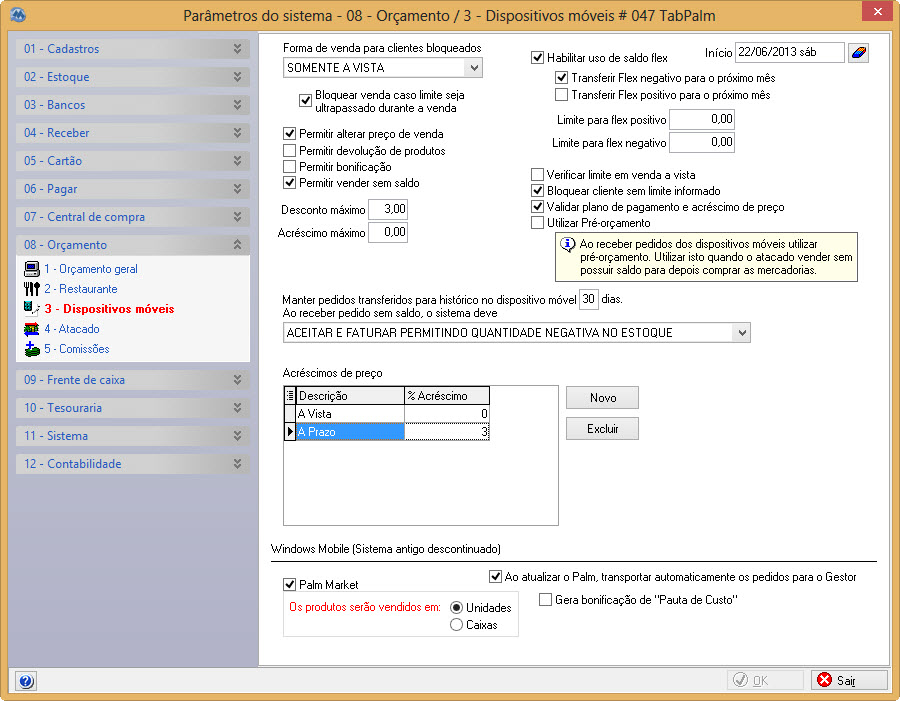
Task: Enable Gera bonificação de Pauta de Custo
Action: coord(545,600)
